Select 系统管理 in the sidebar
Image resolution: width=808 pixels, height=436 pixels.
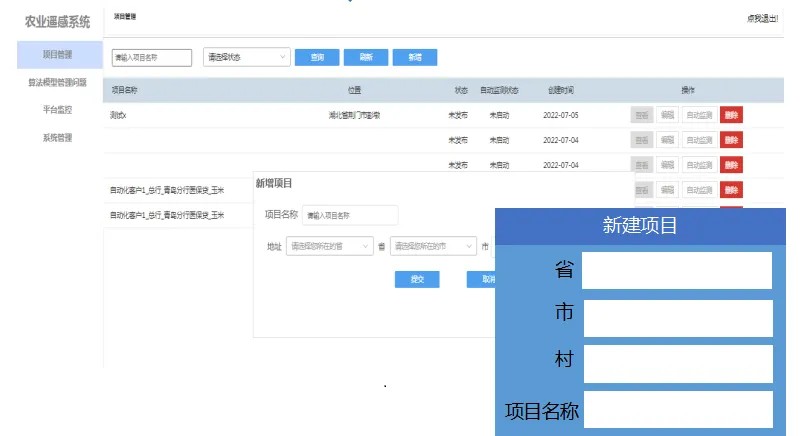tap(57, 138)
